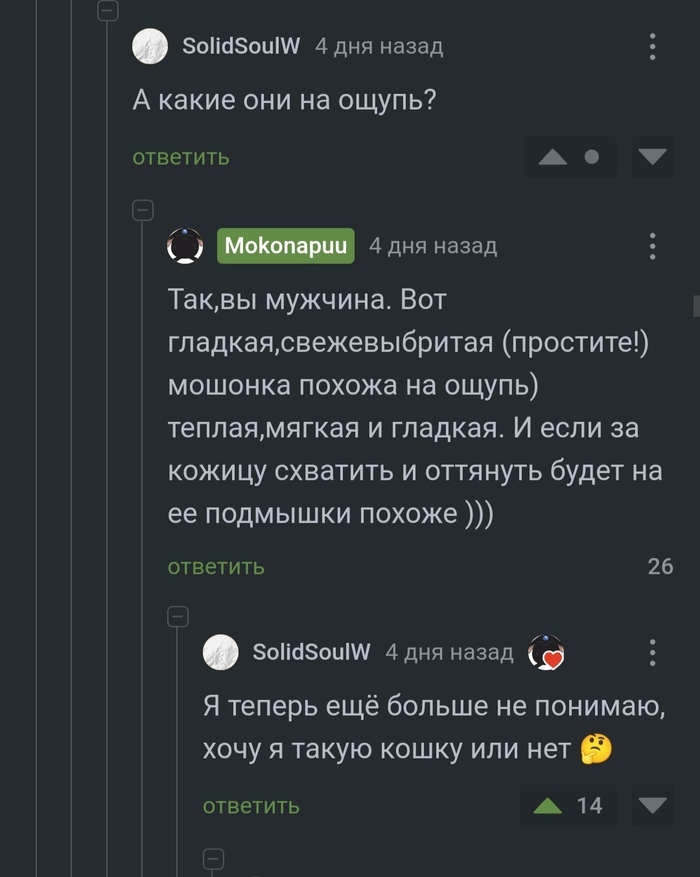
Task: Click the '4 дня назад' timestamp on Mokonapuu's comment
Action: (x=433, y=246)
